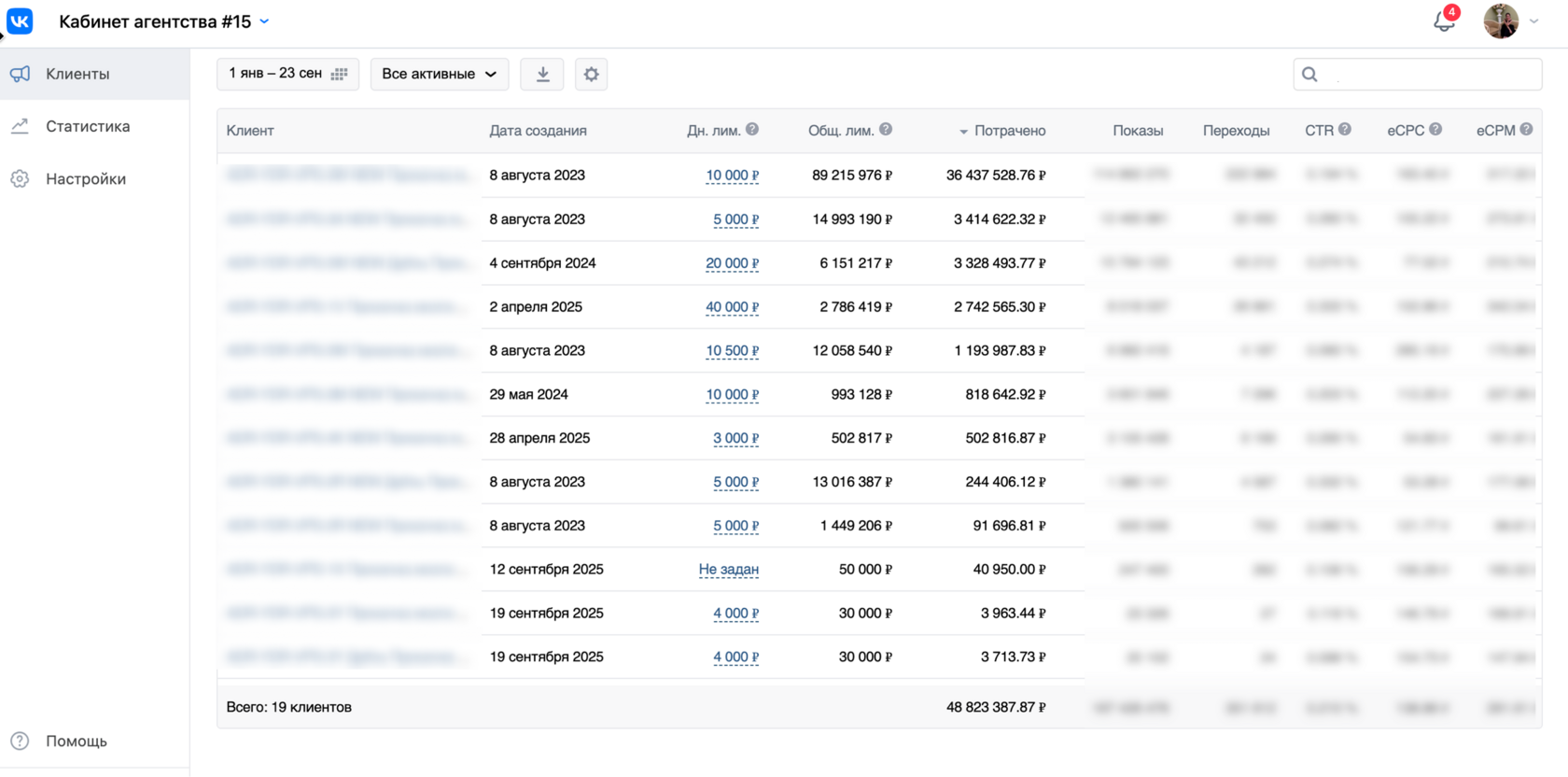Image resolution: width=1568 pixels, height=777 pixels.
Task: Open the notifications bell
Action: 1444,21
